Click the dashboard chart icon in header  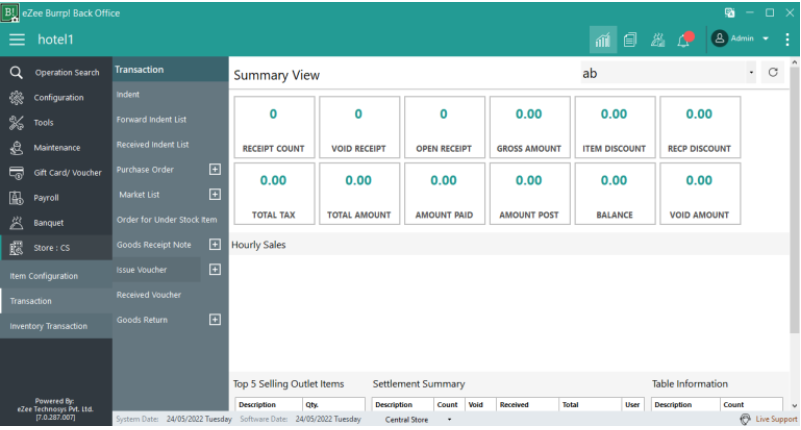click(x=602, y=39)
